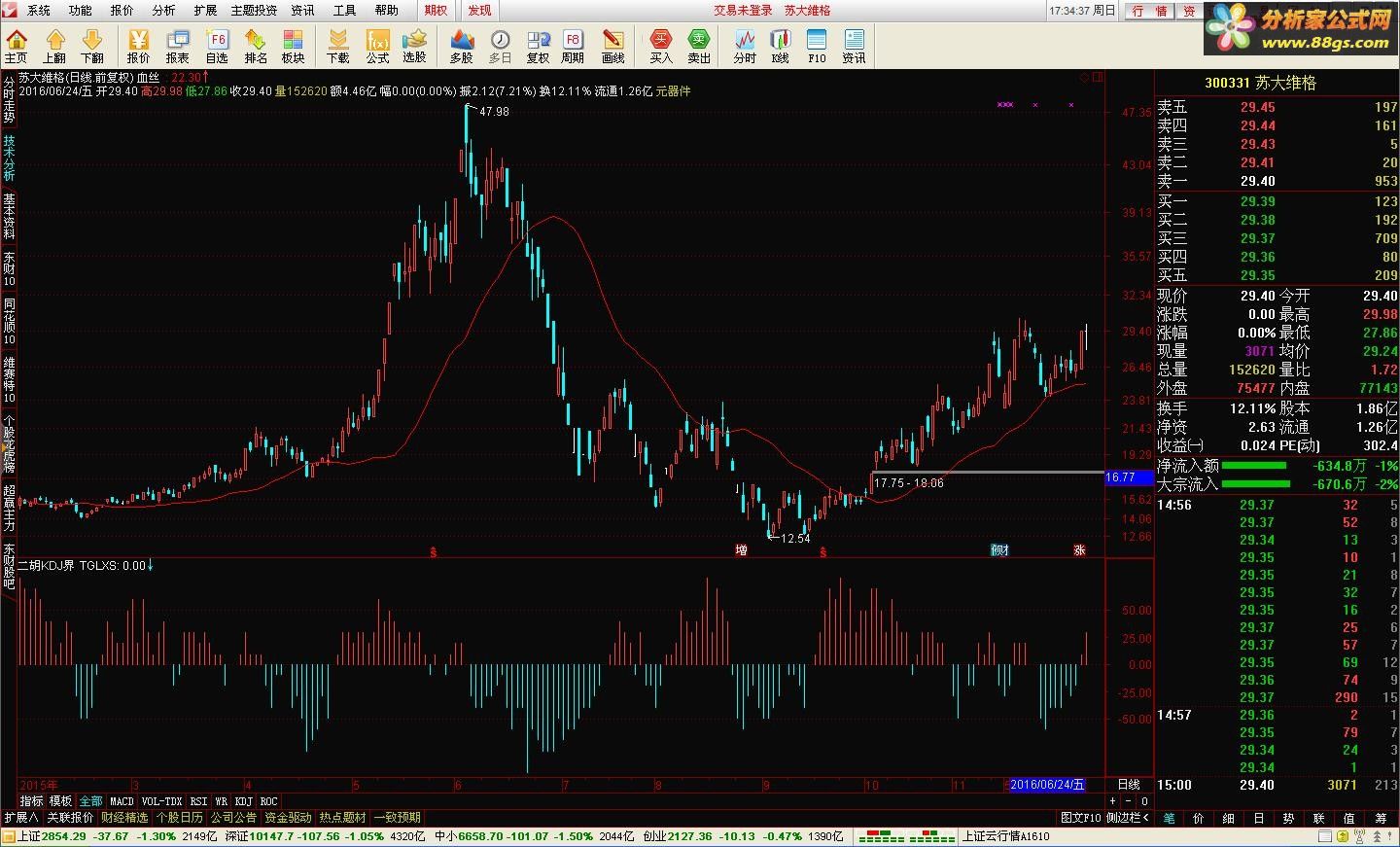Toggle the 侧边栏 sidebar button
The width and height of the screenshot is (1400, 847).
tap(1128, 818)
